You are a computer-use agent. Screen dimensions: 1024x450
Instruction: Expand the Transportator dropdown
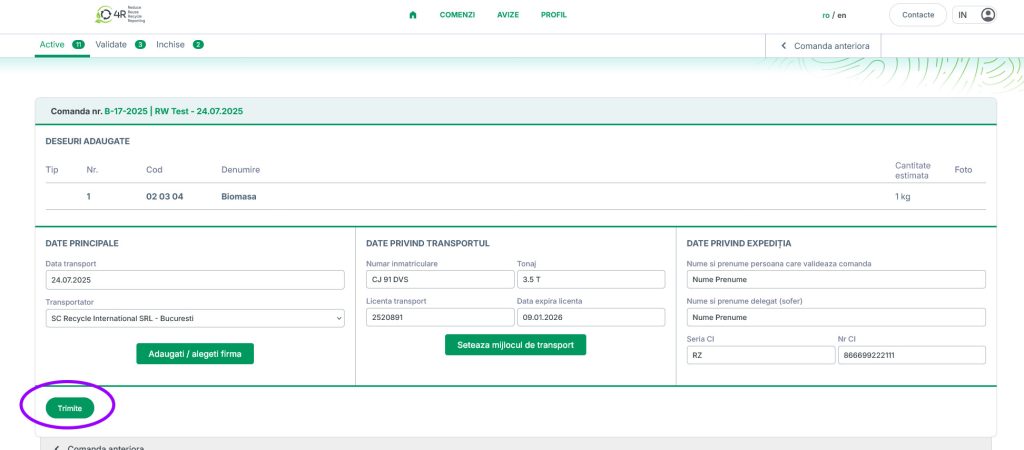click(x=195, y=318)
